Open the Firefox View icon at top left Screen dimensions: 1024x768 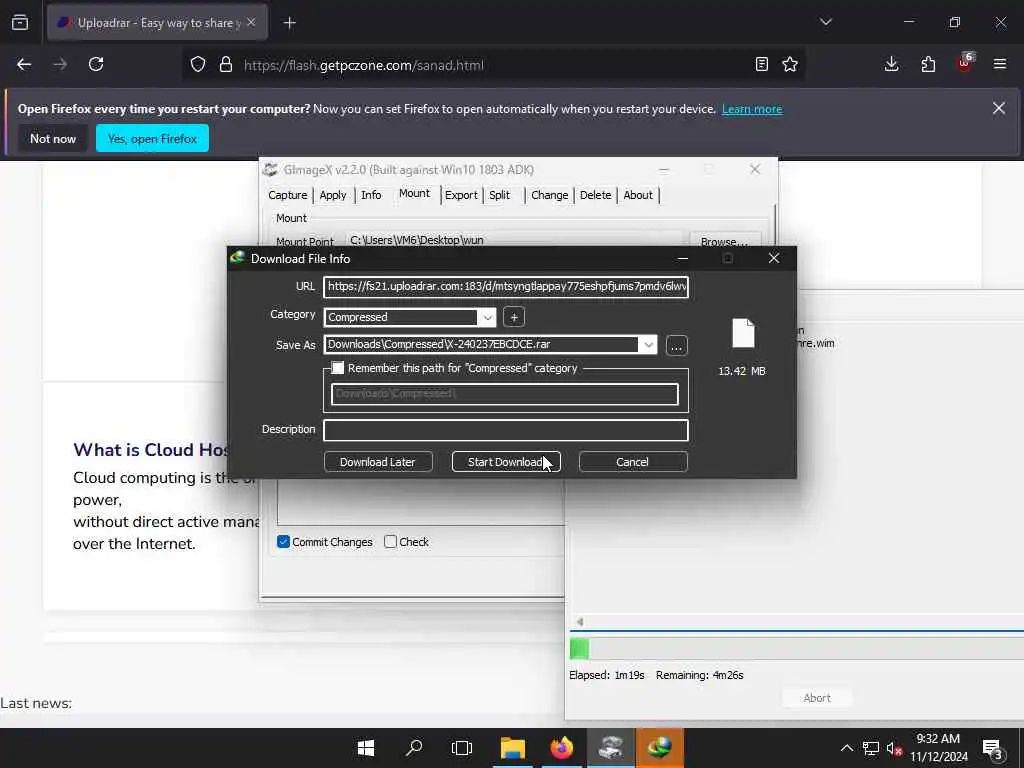coord(20,23)
